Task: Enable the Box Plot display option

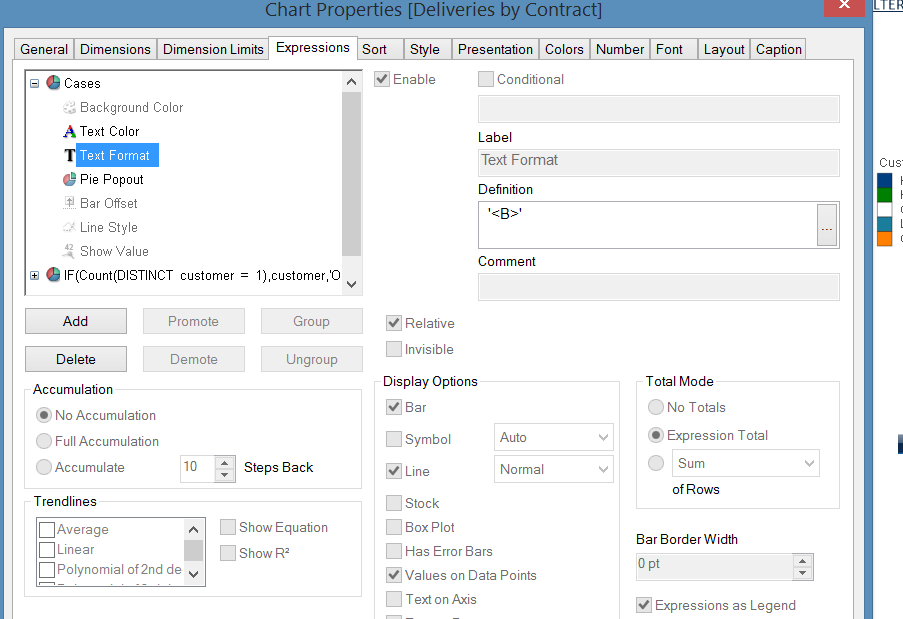Action: click(x=394, y=527)
